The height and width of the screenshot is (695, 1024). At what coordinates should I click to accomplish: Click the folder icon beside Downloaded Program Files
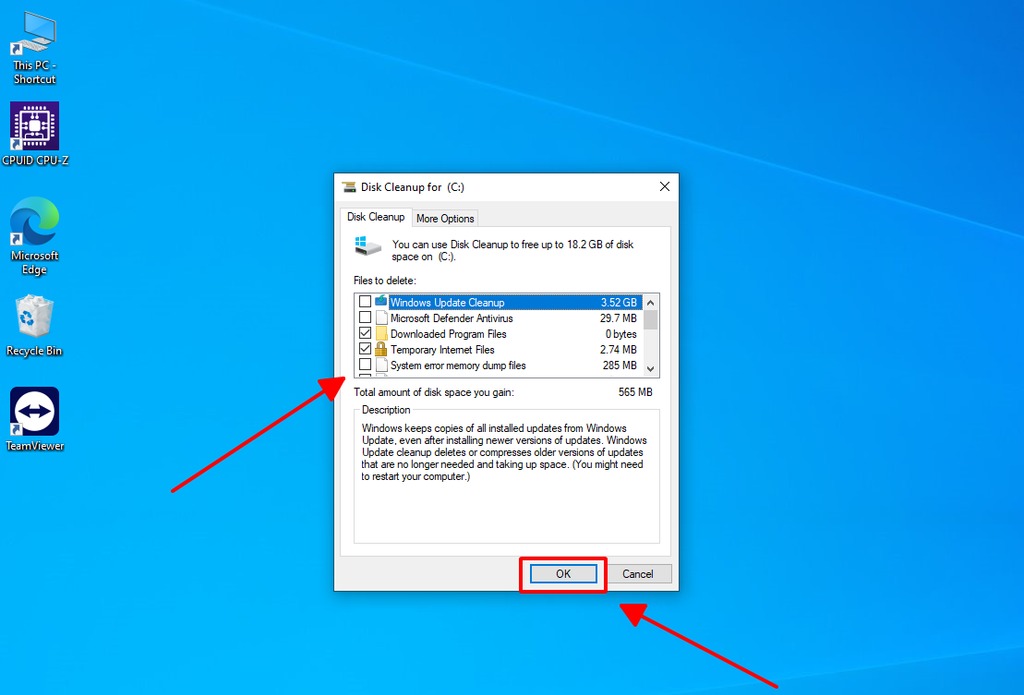[x=381, y=334]
